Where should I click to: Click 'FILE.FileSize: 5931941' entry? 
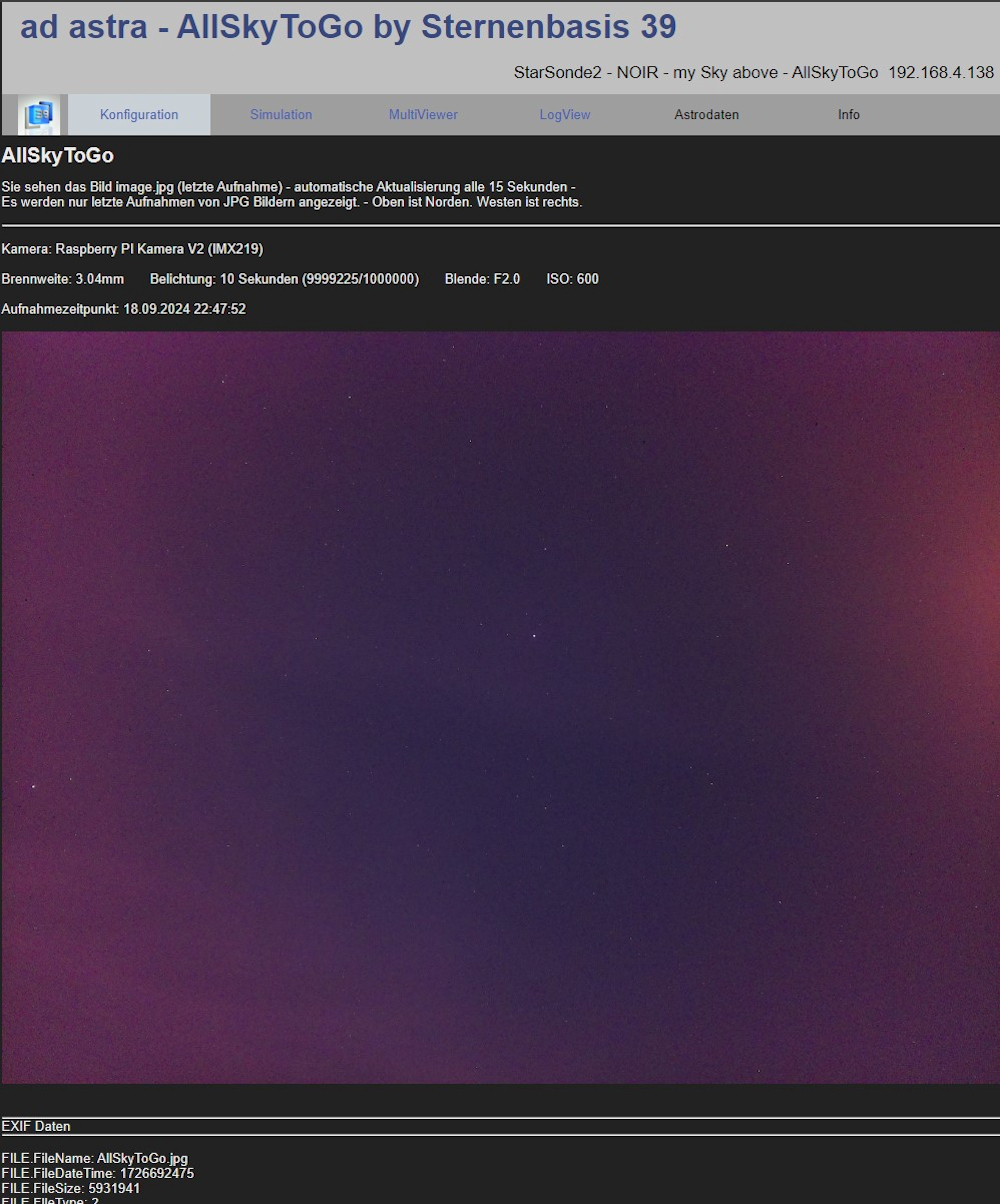pyautogui.click(x=71, y=1188)
